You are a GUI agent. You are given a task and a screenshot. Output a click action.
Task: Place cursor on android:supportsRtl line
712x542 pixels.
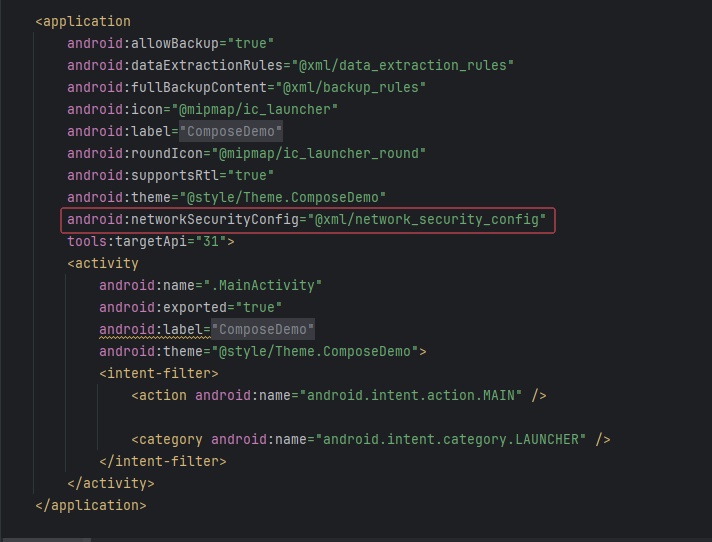tap(170, 176)
